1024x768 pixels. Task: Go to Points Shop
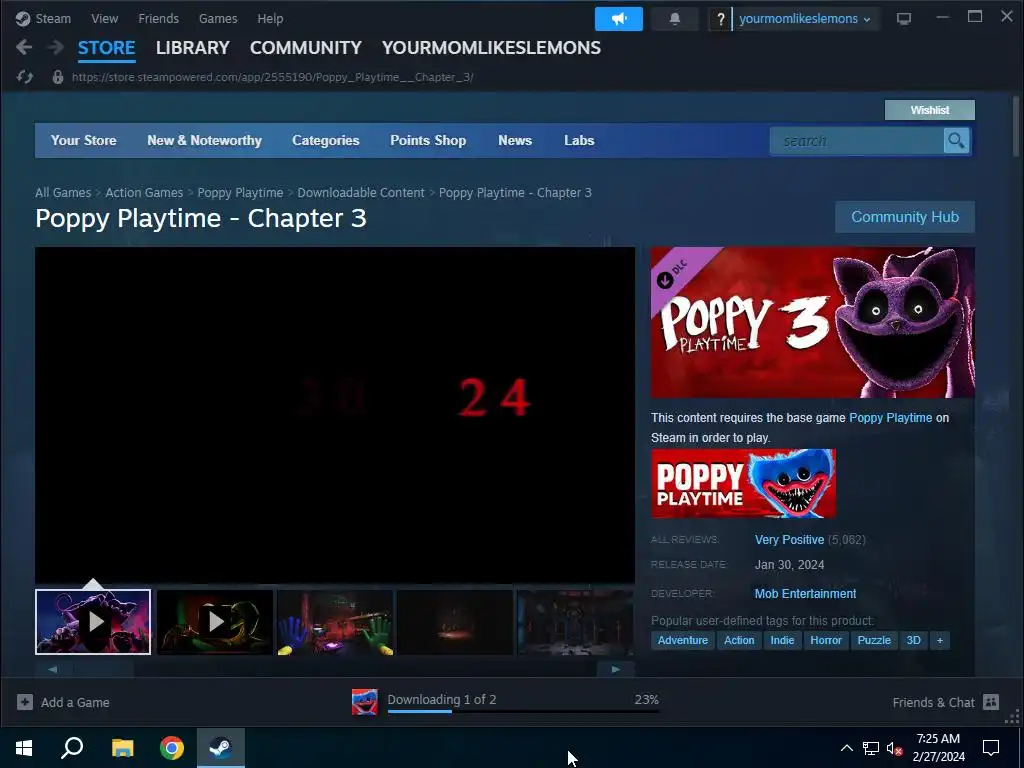click(x=428, y=140)
